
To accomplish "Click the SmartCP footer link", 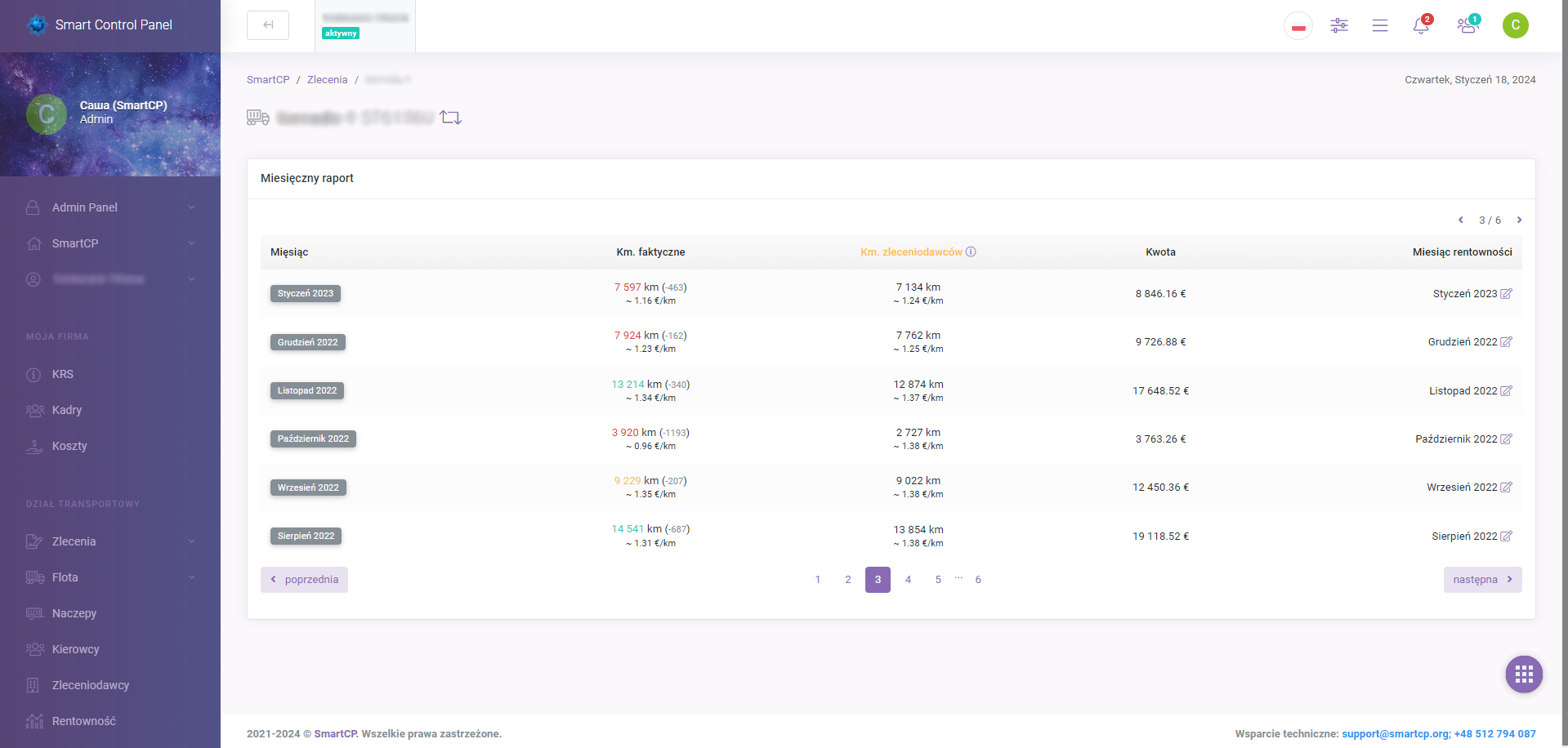I will [x=335, y=734].
